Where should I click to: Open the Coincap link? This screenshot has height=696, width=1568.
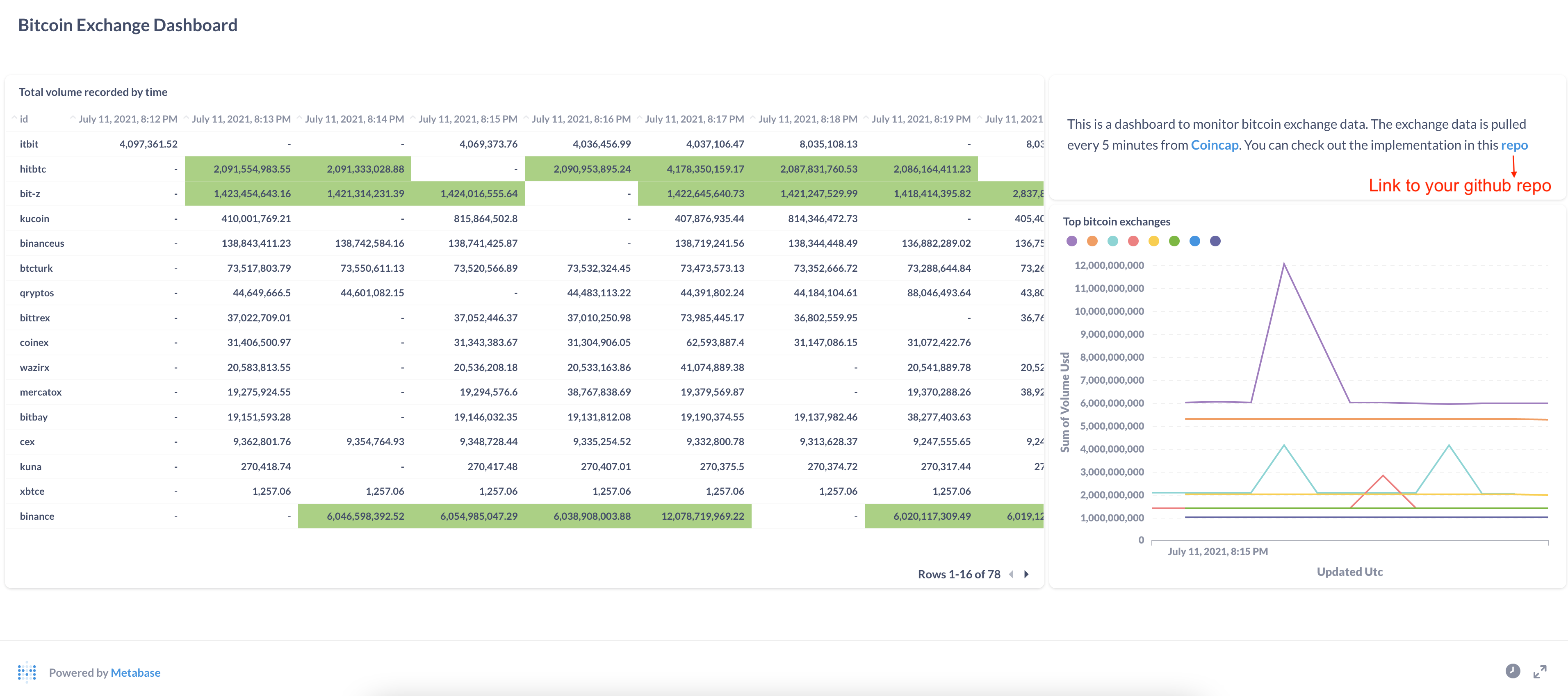(1215, 146)
